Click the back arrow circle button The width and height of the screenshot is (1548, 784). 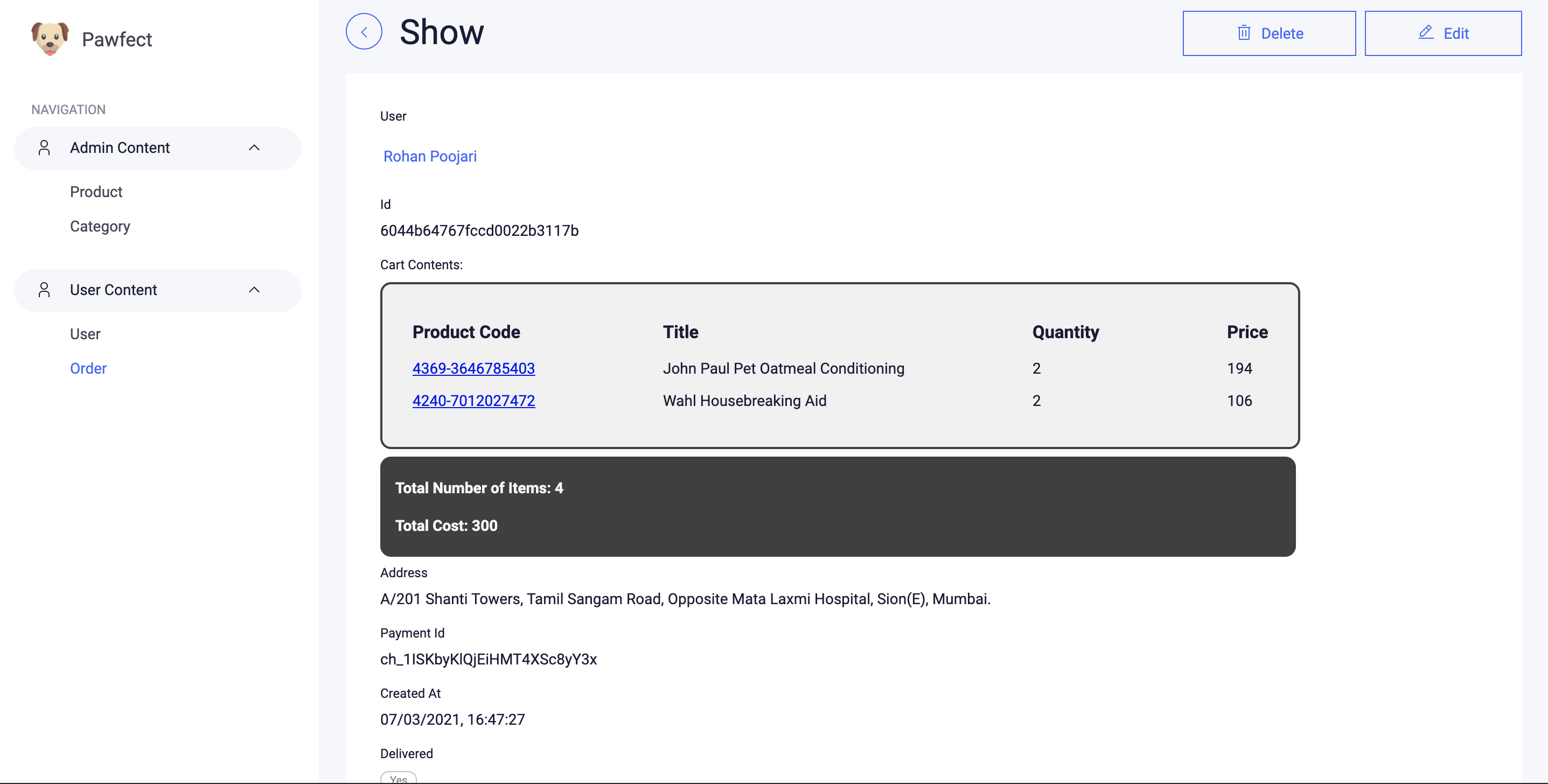364,32
